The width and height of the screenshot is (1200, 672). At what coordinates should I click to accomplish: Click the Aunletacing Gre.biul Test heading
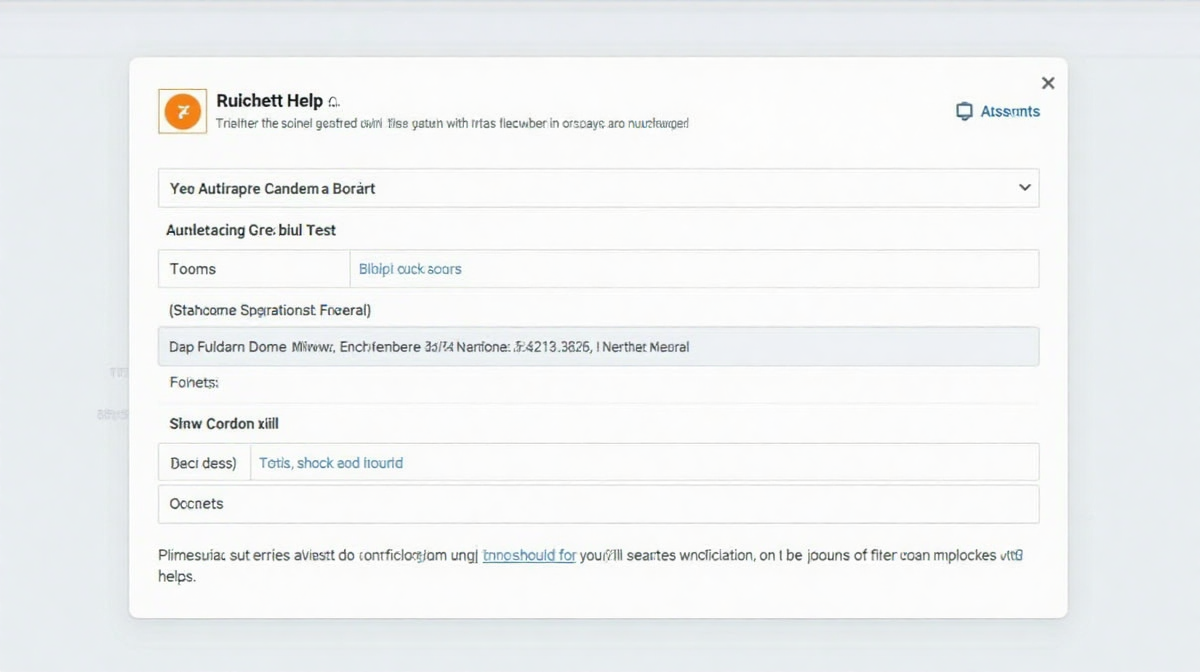click(x=251, y=230)
